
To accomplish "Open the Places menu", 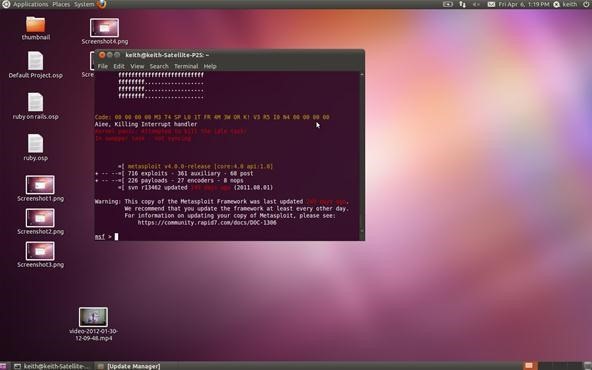I will pos(61,4).
